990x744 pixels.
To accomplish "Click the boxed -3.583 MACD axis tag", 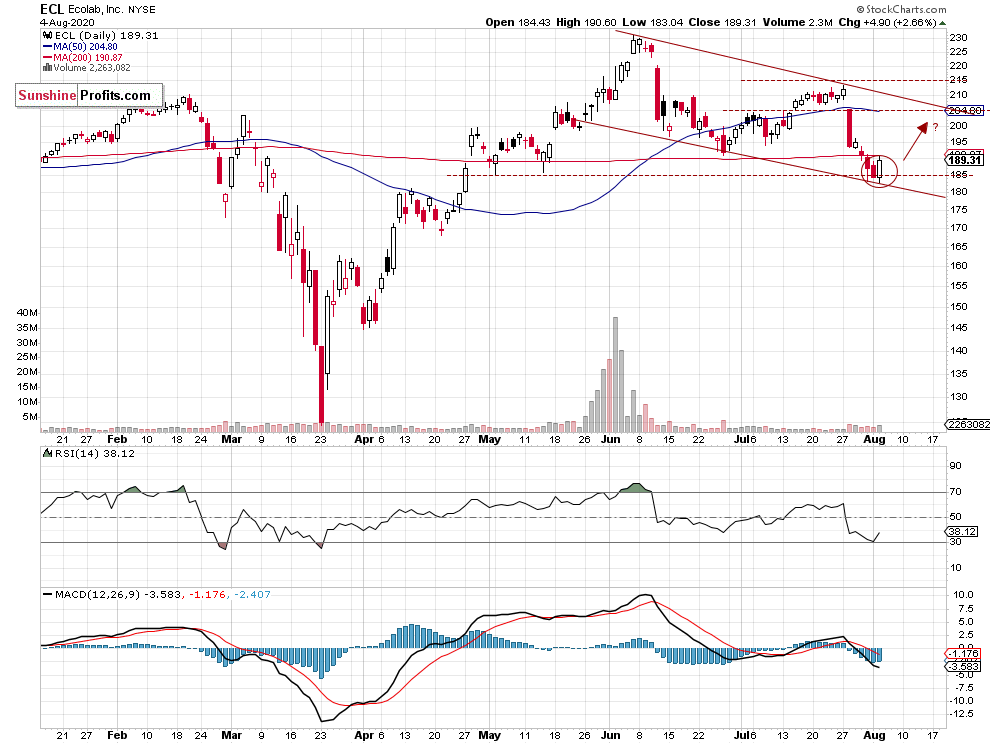I will pyautogui.click(x=963, y=666).
